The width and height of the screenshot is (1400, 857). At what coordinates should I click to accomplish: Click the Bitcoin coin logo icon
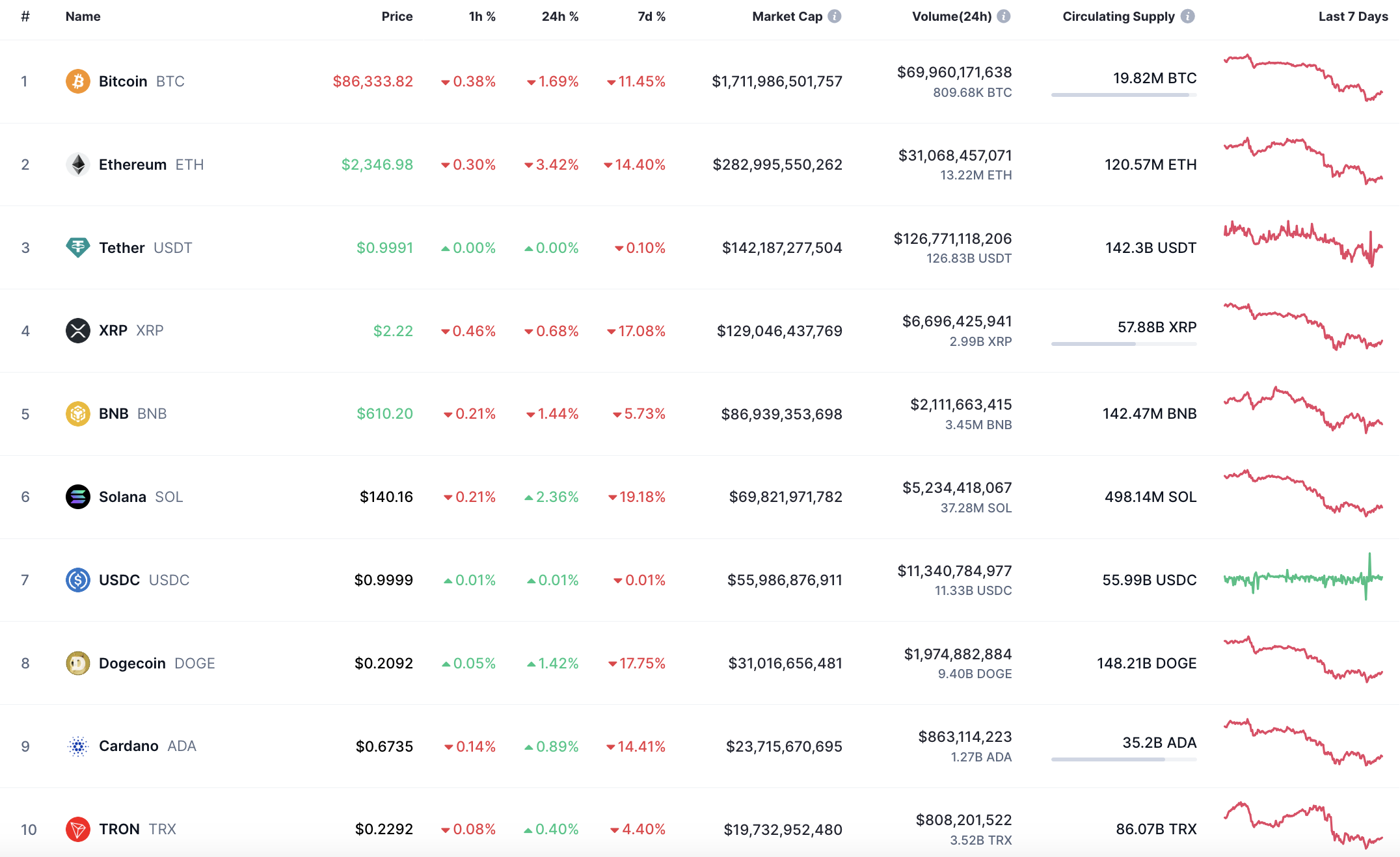click(x=77, y=81)
